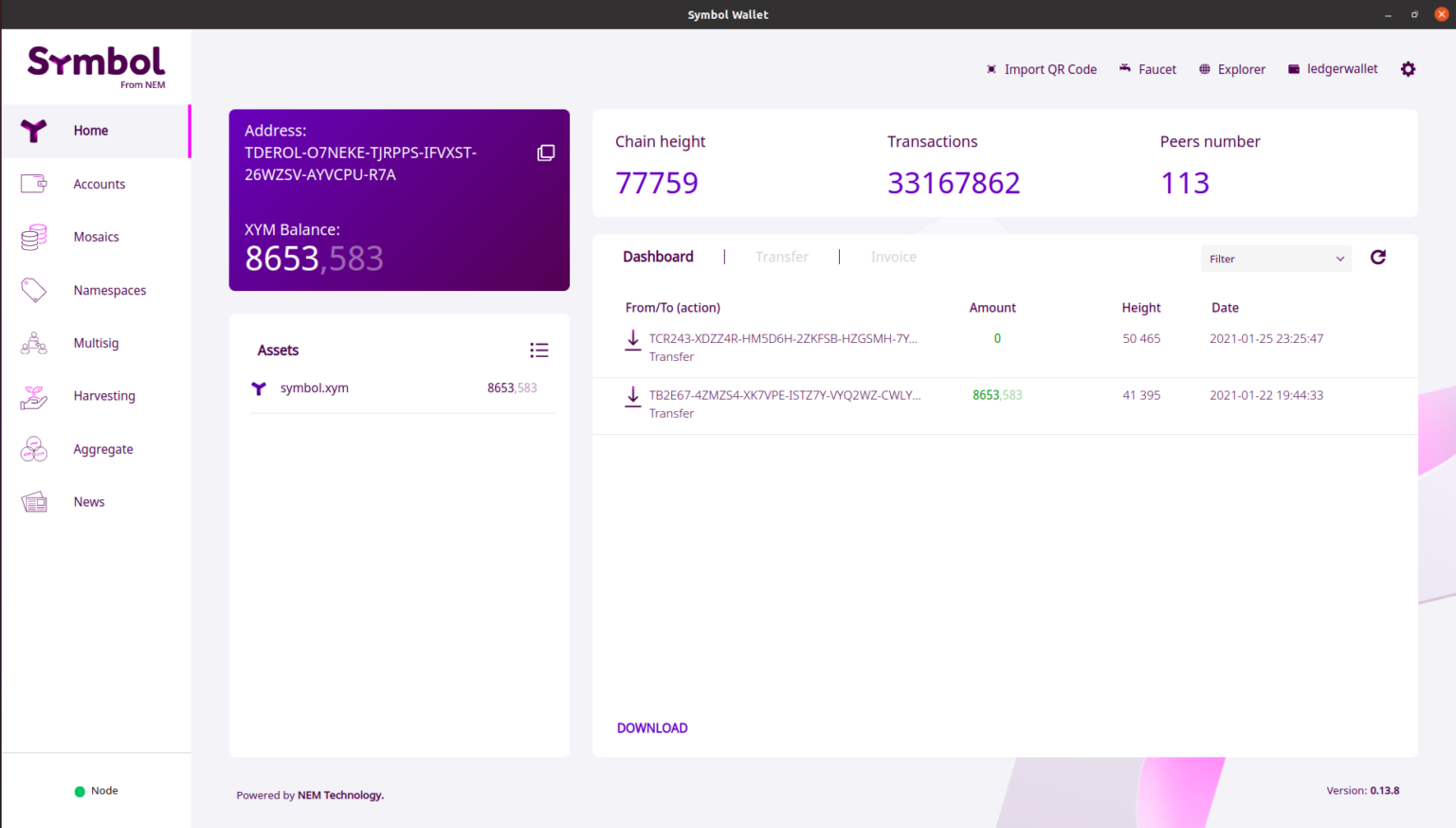Click the ledgerwallet profile name
The width and height of the screenshot is (1456, 828).
[1342, 69]
